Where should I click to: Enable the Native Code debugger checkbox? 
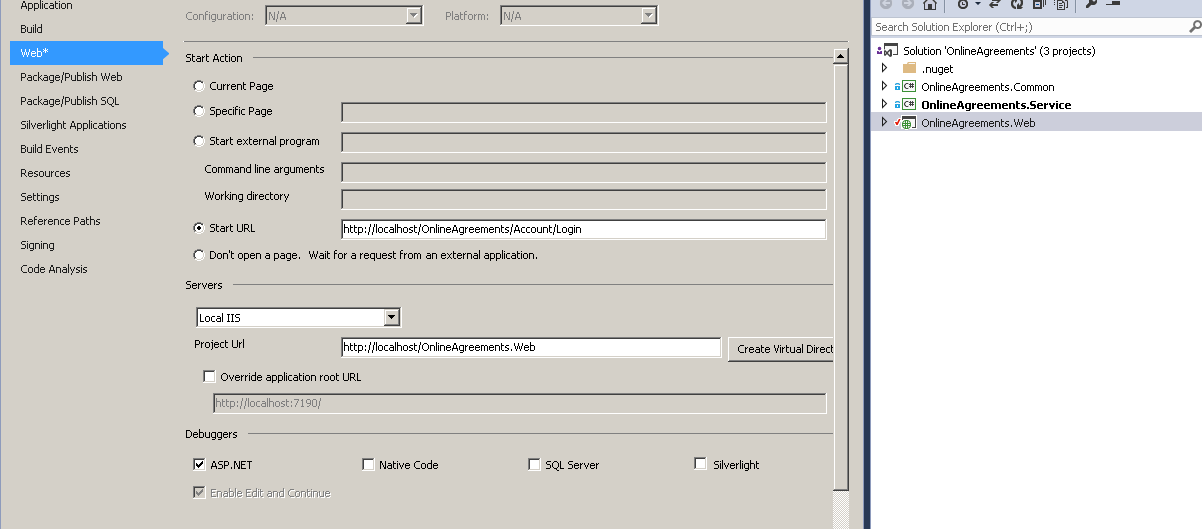(x=368, y=464)
